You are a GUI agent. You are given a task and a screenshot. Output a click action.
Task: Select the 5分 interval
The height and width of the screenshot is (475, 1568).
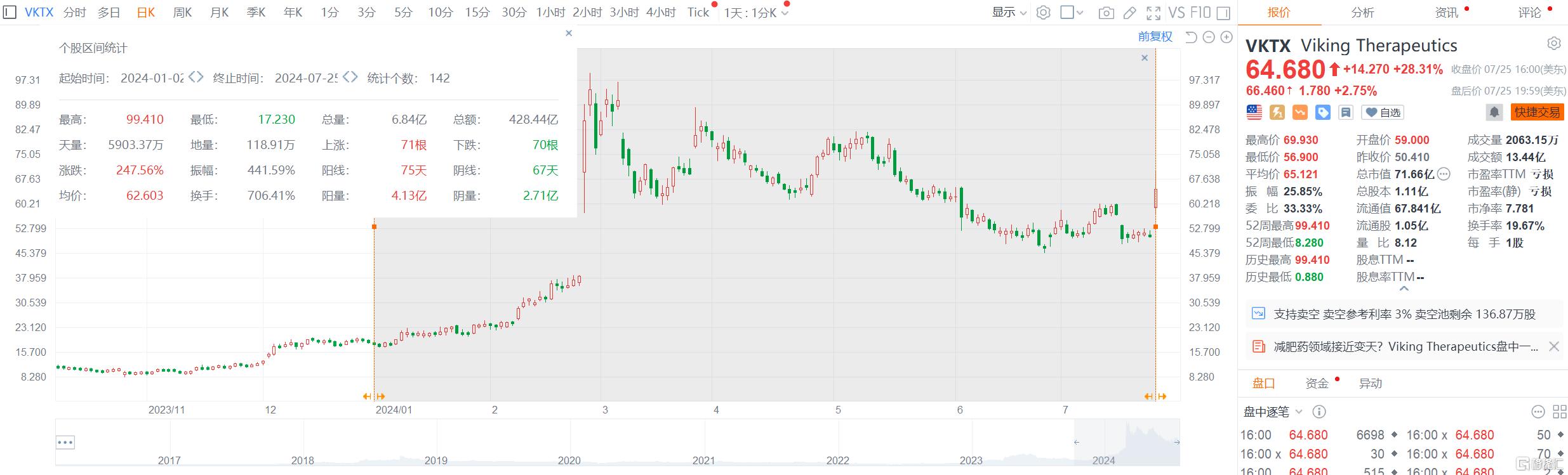coord(403,13)
